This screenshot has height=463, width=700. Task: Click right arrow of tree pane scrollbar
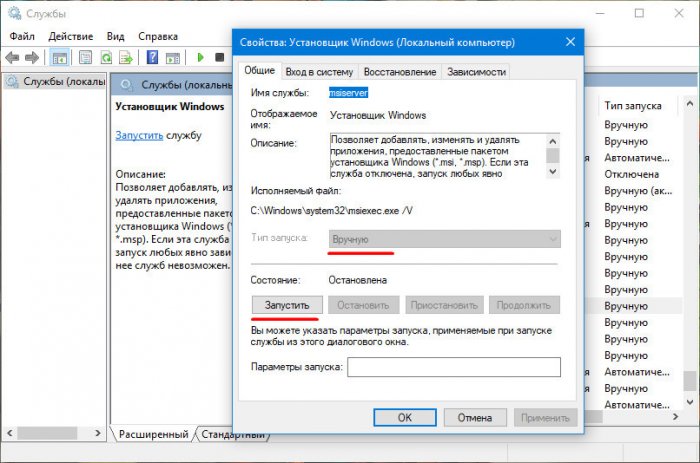[98, 433]
